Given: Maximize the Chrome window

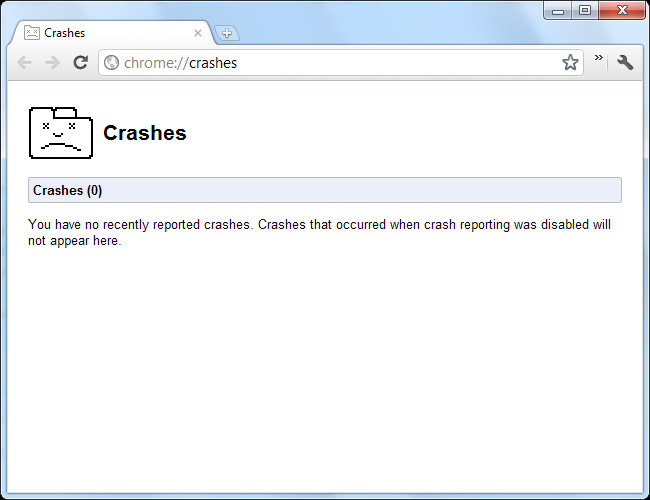Looking at the screenshot, I should [x=585, y=10].
